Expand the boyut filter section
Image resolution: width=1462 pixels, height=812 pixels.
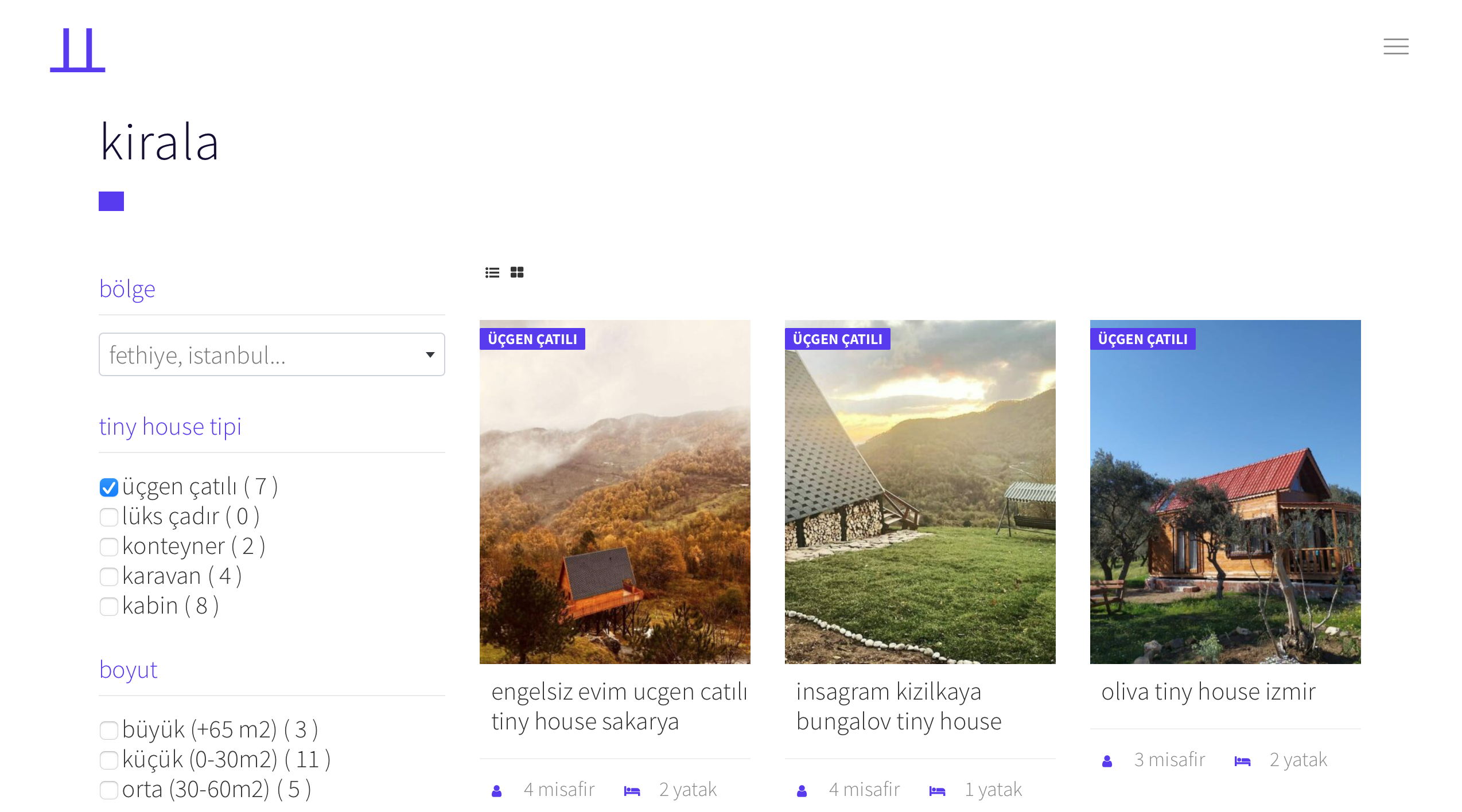(x=128, y=669)
